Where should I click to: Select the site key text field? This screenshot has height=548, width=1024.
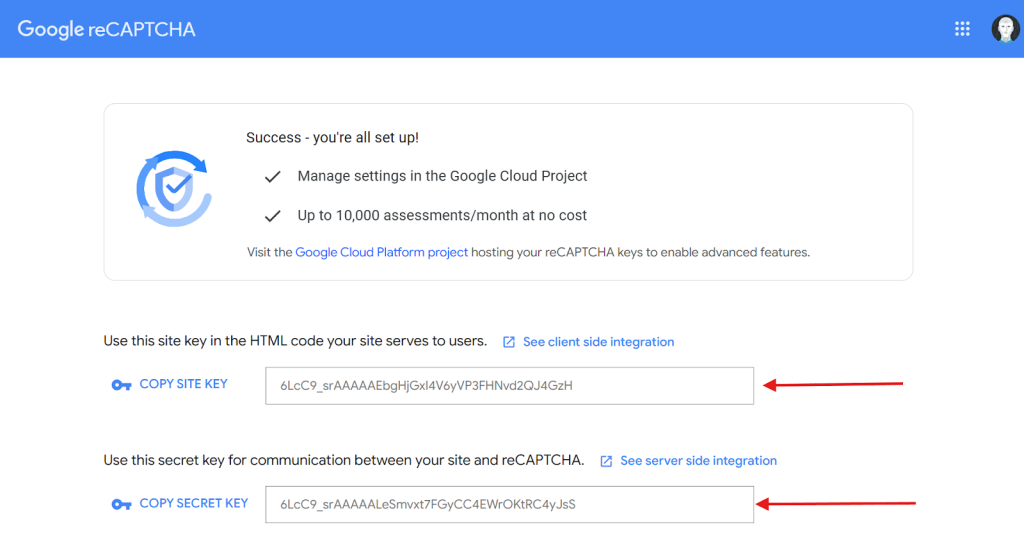click(509, 386)
